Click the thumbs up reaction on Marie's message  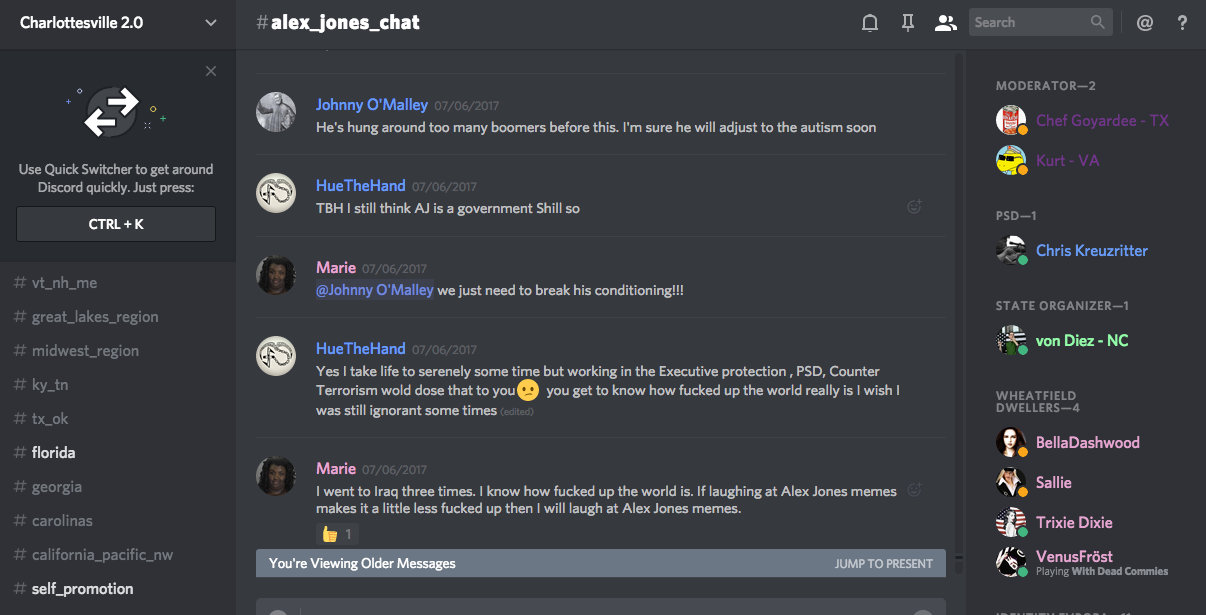click(336, 534)
